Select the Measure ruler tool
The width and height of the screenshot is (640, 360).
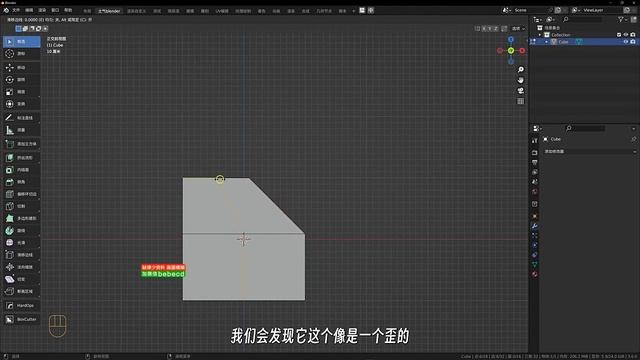click(x=22, y=130)
